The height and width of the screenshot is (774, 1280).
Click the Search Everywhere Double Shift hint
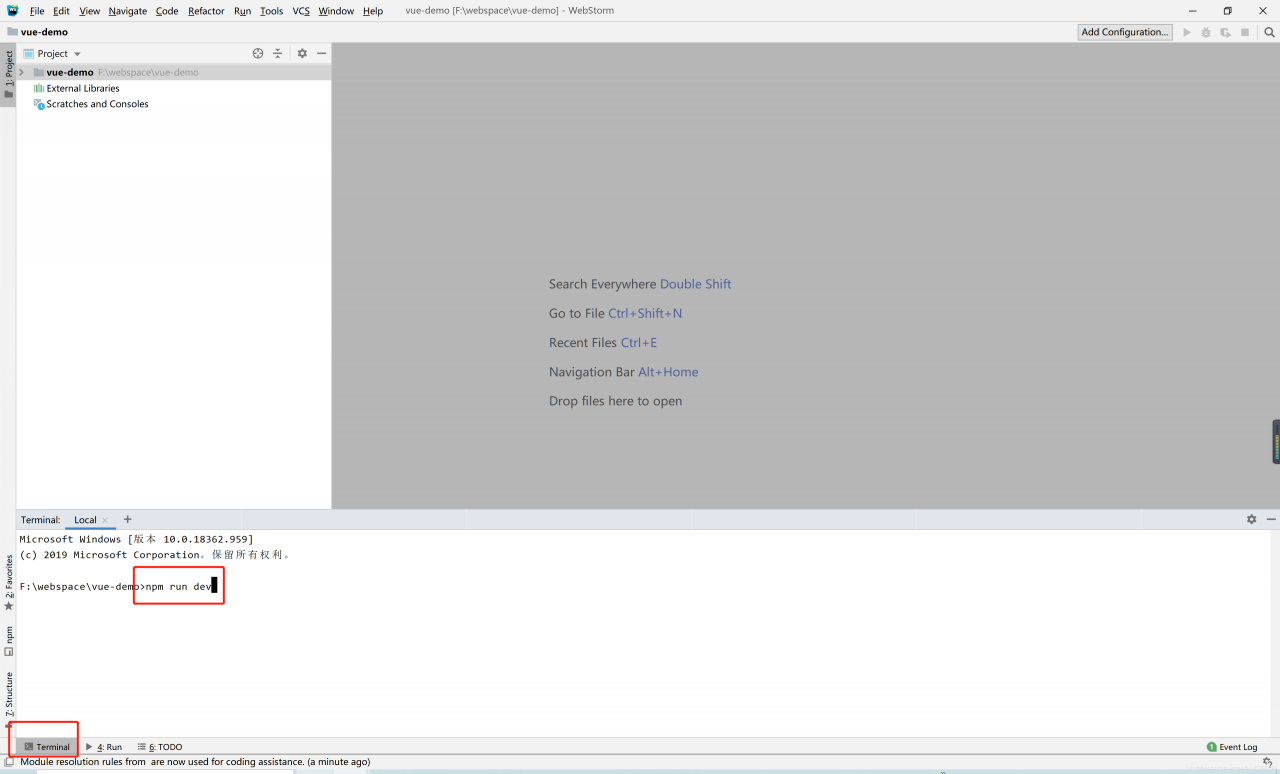640,284
